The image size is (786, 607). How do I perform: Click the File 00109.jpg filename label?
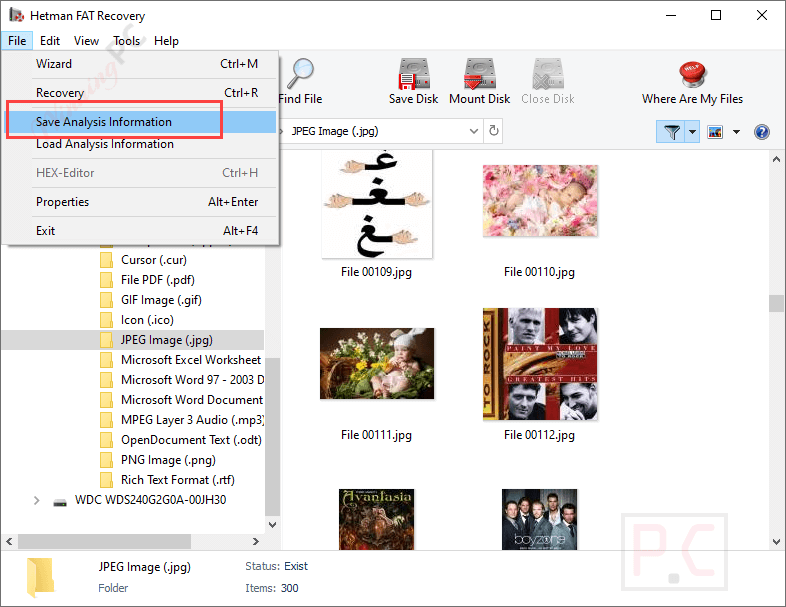point(376,272)
